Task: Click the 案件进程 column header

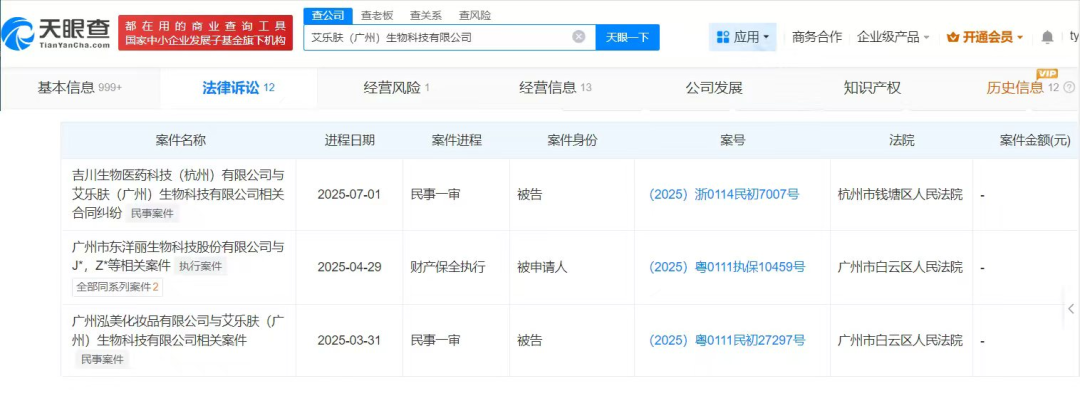Action: [x=457, y=140]
